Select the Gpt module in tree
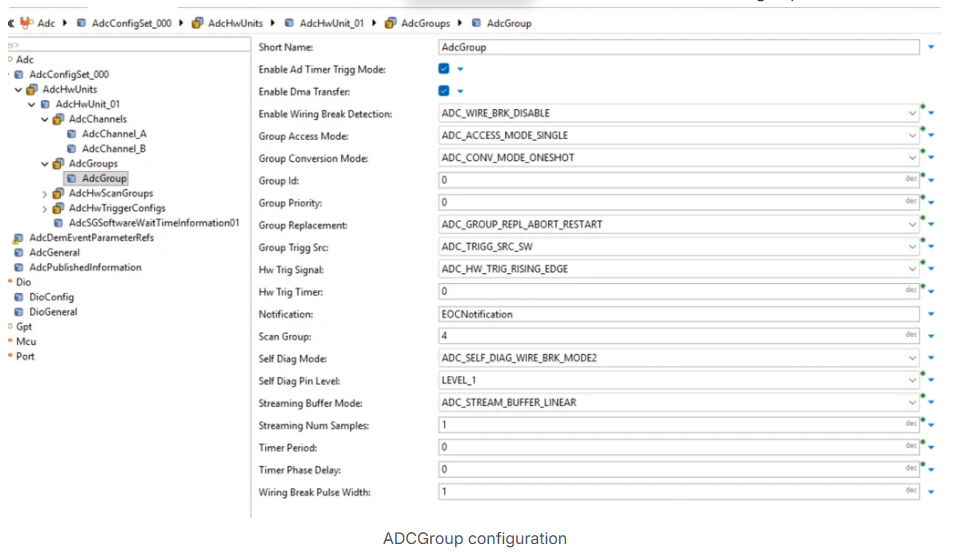This screenshot has width=957, height=553. coord(24,327)
